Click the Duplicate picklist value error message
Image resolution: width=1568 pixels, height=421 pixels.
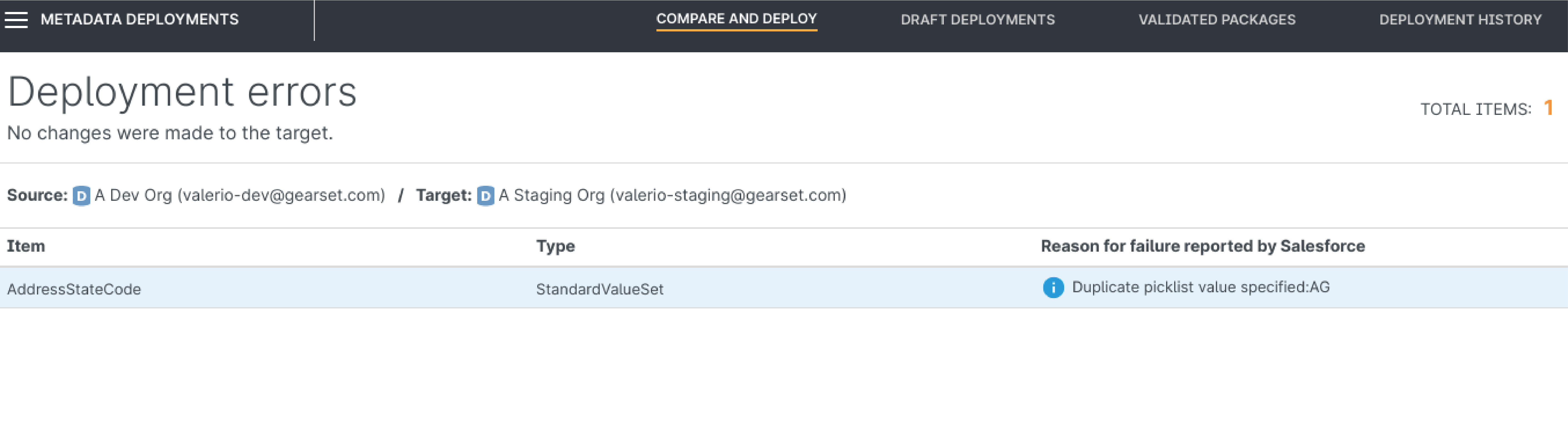[1200, 288]
